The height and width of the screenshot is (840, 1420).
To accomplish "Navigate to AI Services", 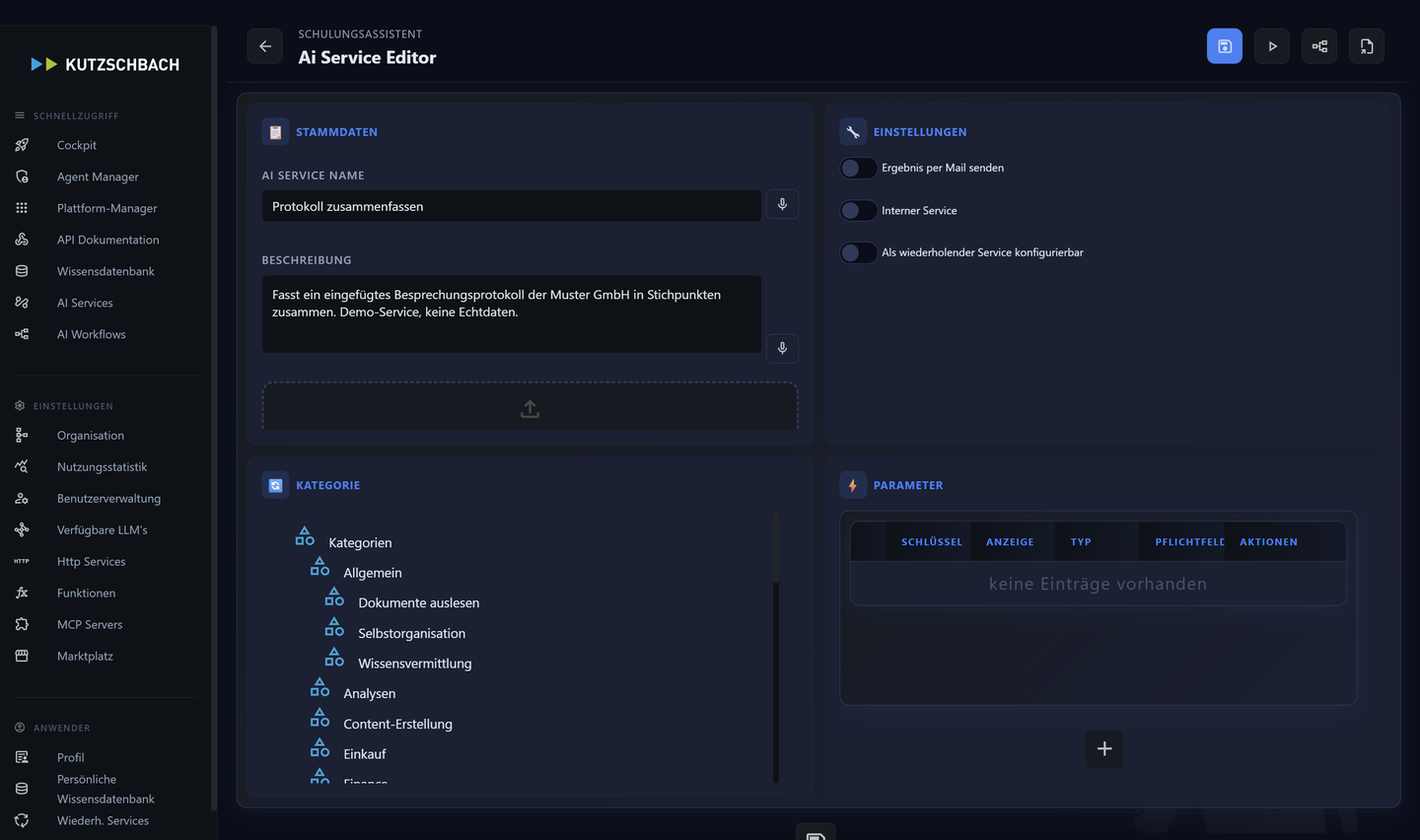I will click(x=85, y=303).
